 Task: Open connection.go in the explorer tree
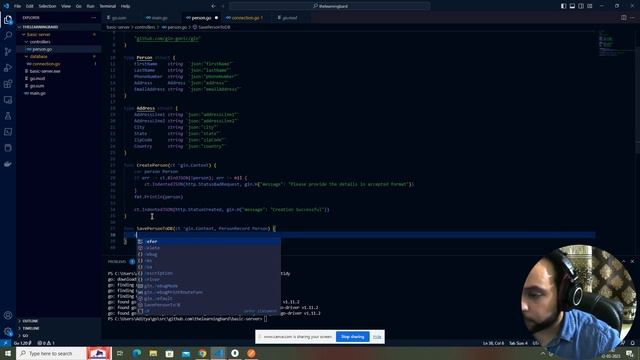pyautogui.click(x=46, y=64)
